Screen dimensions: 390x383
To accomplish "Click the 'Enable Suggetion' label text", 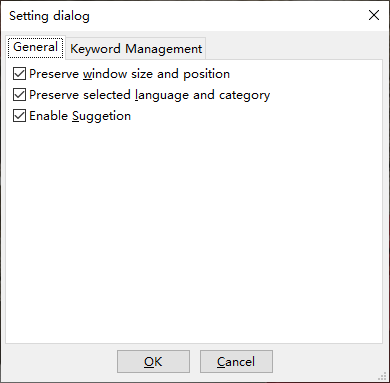I will 80,116.
